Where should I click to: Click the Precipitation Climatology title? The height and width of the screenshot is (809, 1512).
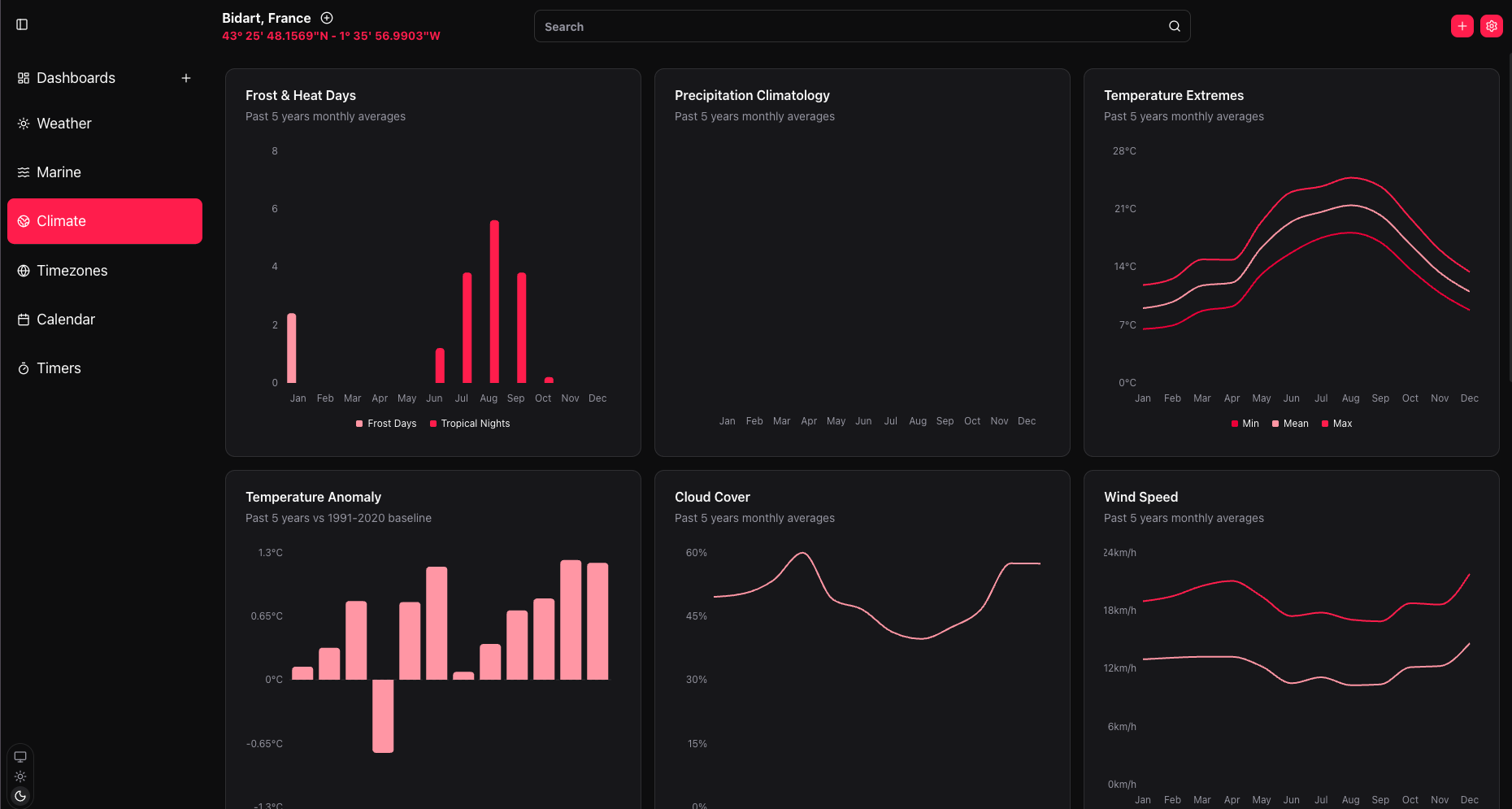752,95
